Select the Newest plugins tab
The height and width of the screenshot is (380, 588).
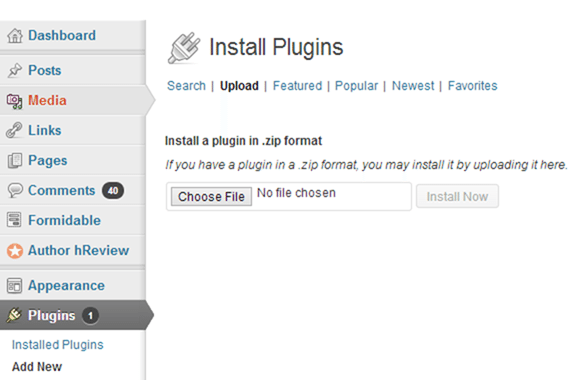(413, 86)
